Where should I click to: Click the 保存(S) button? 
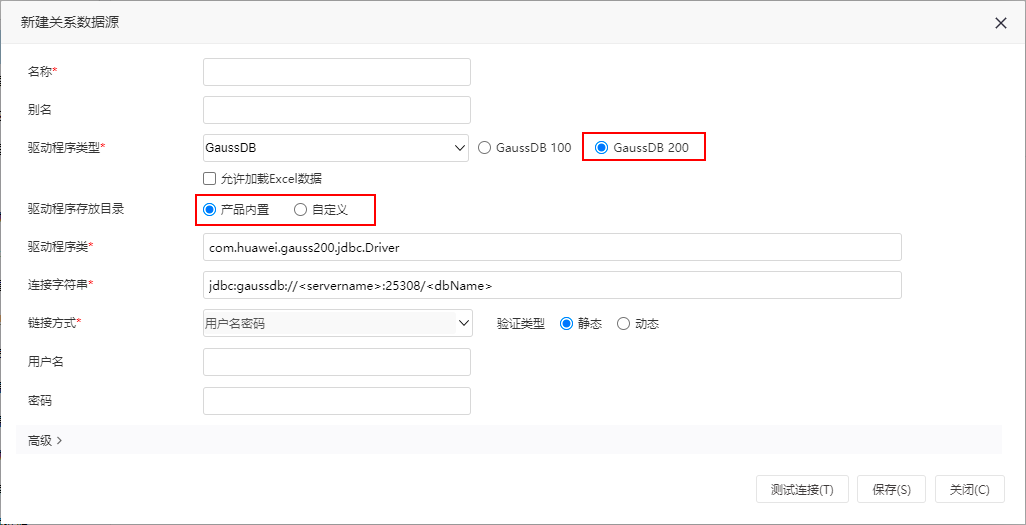[x=891, y=489]
